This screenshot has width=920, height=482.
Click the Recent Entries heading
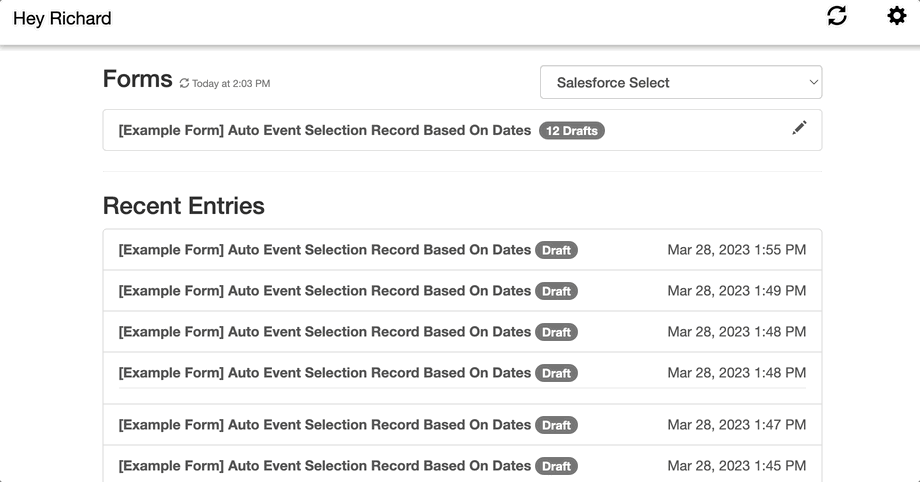(184, 206)
